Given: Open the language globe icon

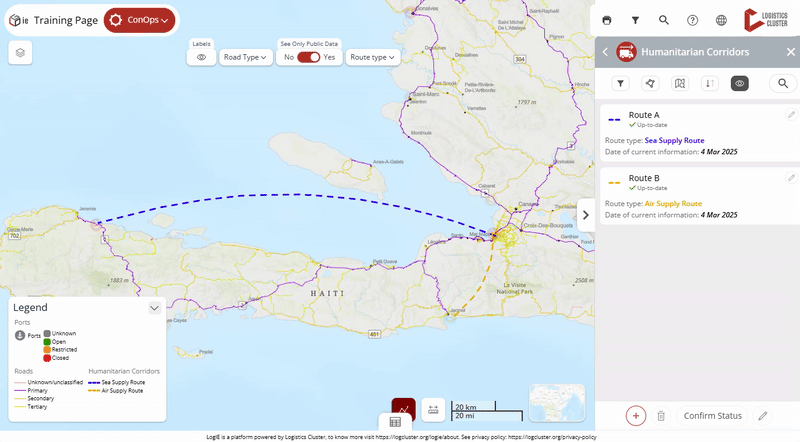Looking at the screenshot, I should [x=721, y=20].
